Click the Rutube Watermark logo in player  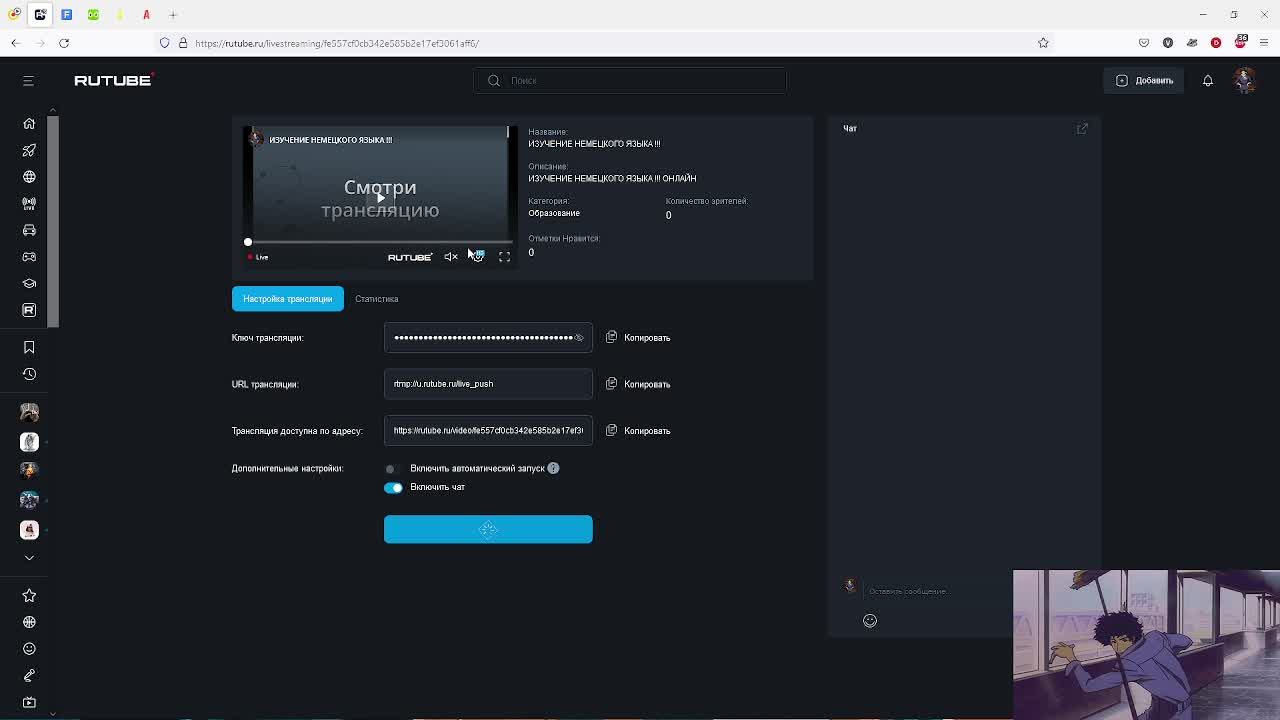coord(410,257)
